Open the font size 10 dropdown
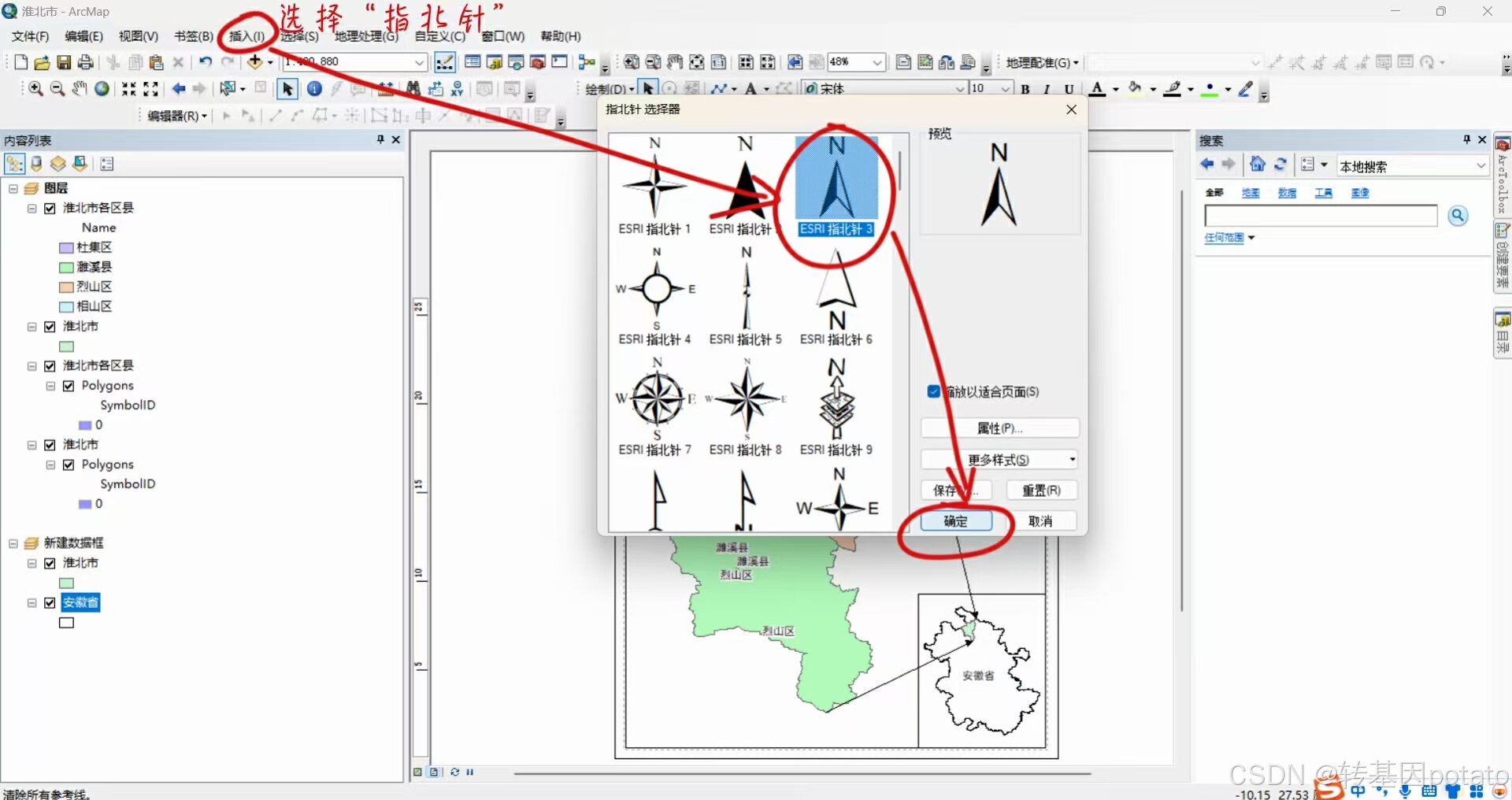Screen dimensions: 1512x800 (1006, 89)
